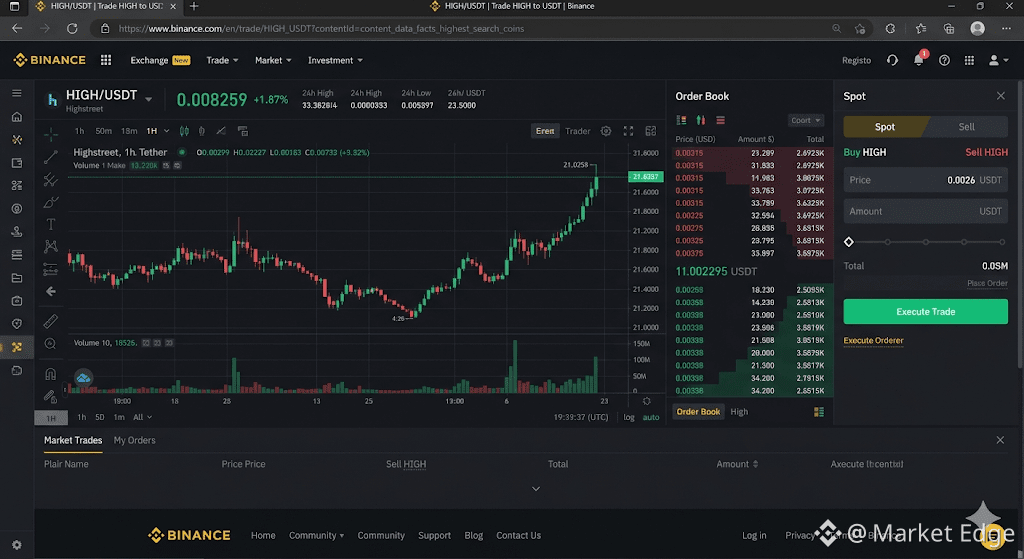Viewport: 1024px width, 559px height.
Task: Open the wallet icon in left sidebar
Action: (17, 163)
